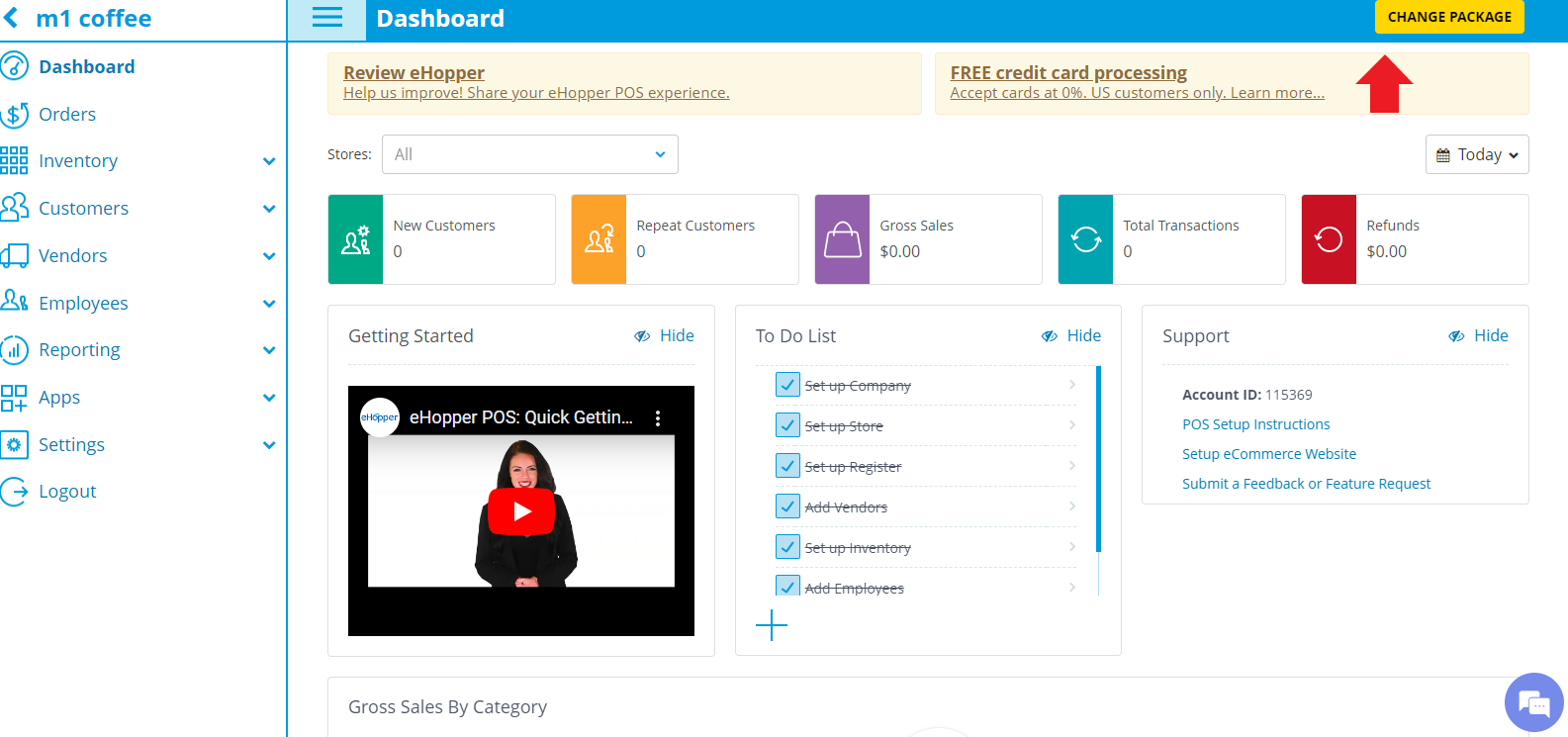Viewport: 1568px width, 737px height.
Task: Select Inventory label in the sidebar
Action: 78,160
